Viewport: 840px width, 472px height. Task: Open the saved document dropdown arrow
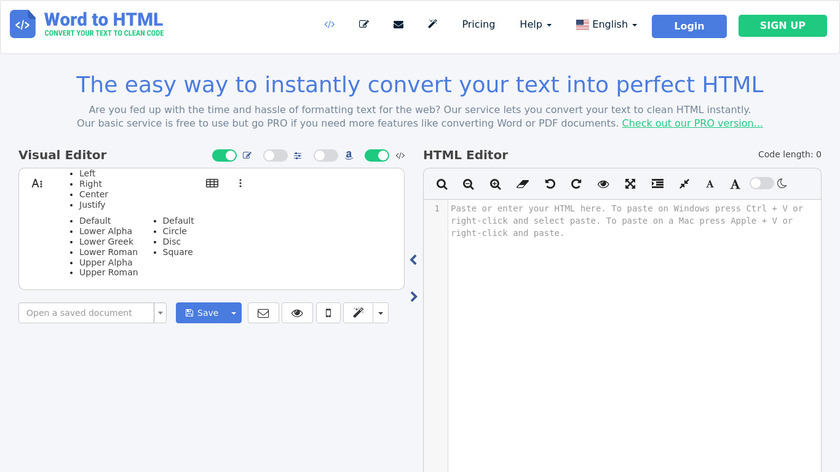tap(160, 313)
